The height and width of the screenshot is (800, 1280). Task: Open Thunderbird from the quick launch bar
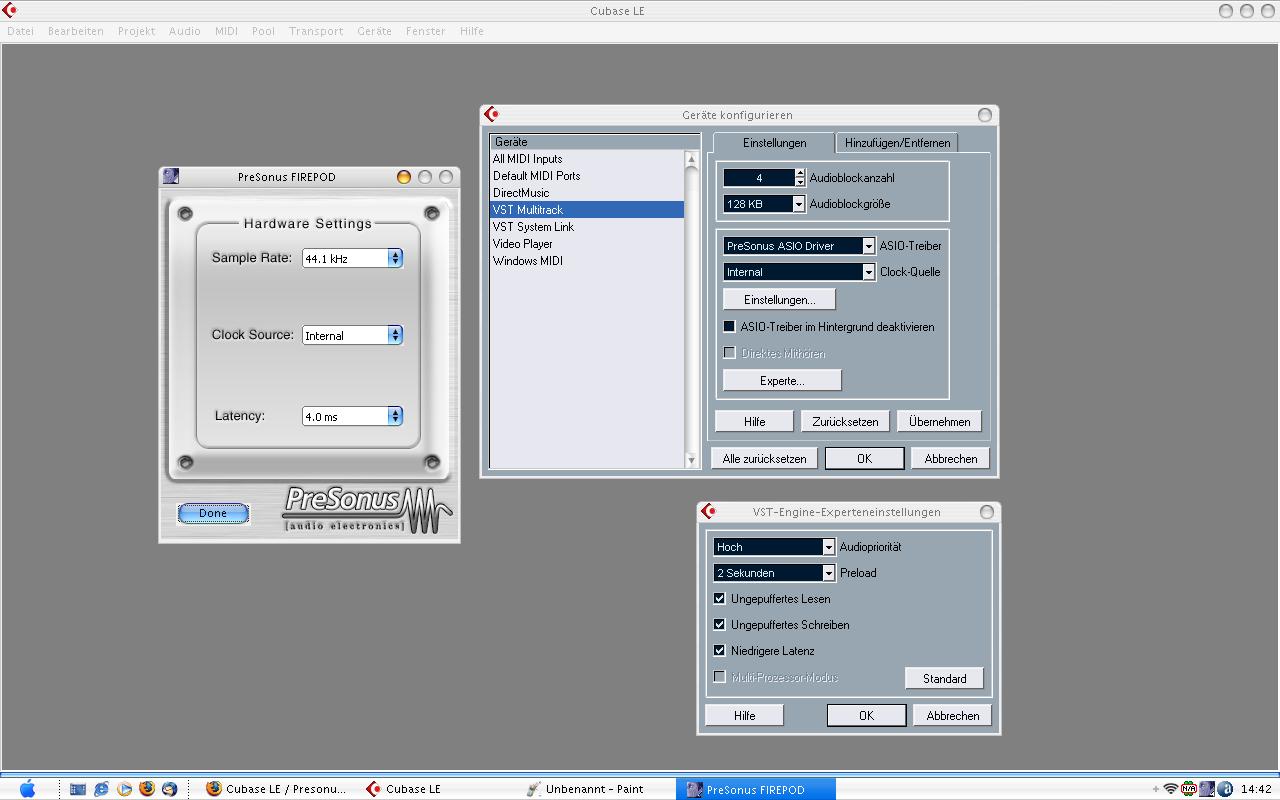tap(169, 789)
